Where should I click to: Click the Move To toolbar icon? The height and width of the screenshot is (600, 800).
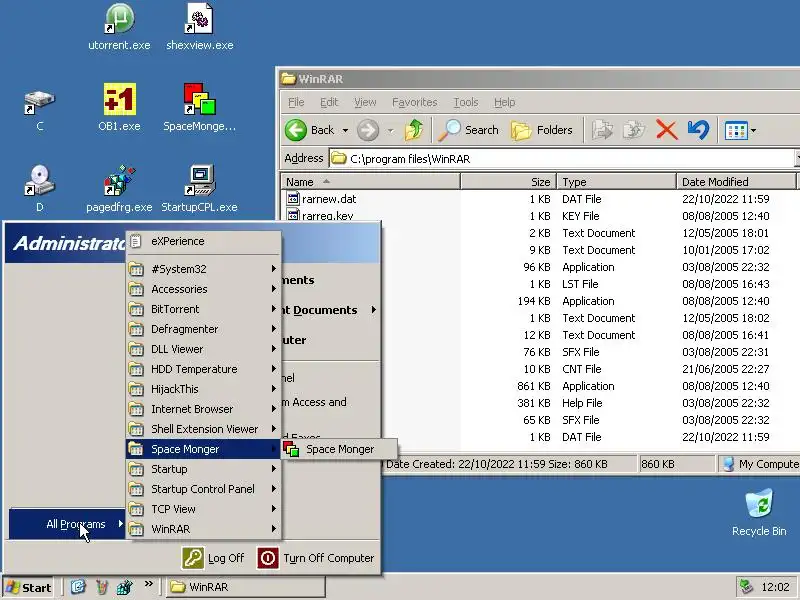coord(603,130)
